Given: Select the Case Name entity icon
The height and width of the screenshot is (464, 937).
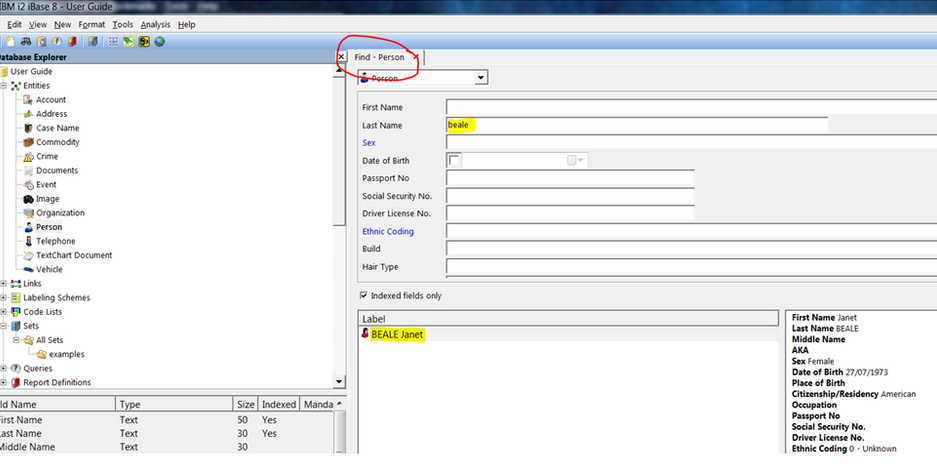Looking at the screenshot, I should (x=27, y=128).
